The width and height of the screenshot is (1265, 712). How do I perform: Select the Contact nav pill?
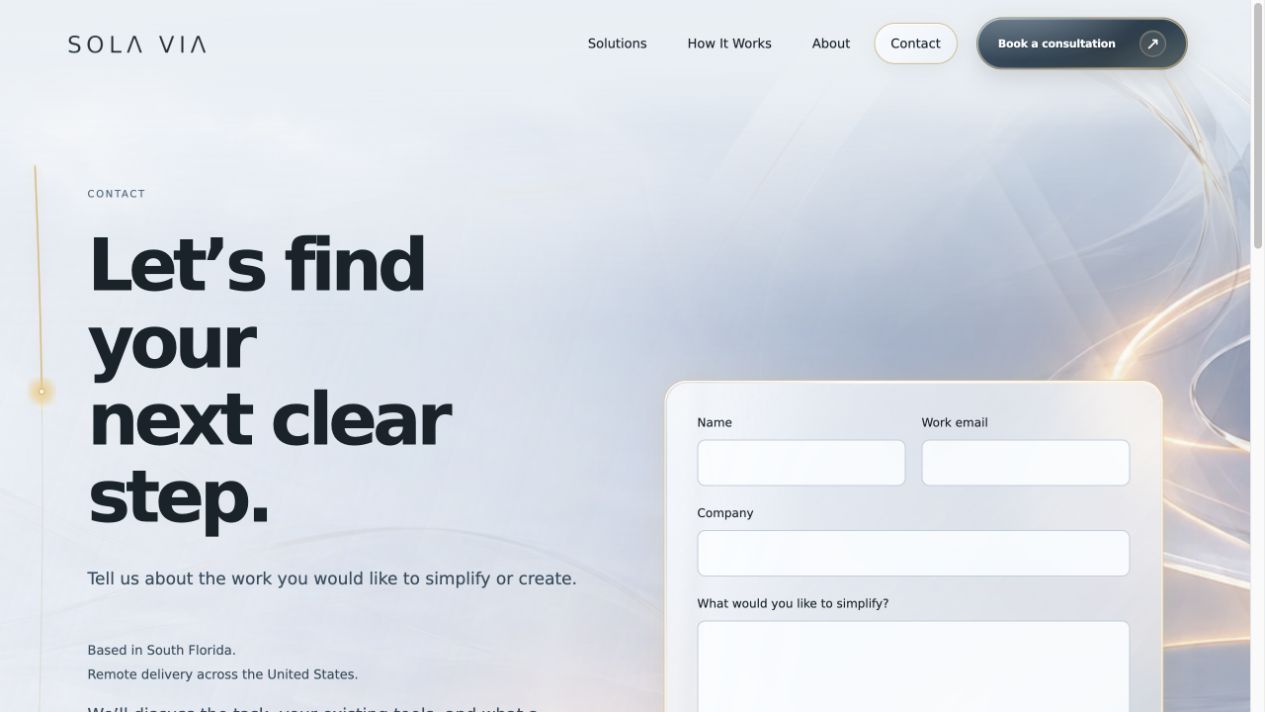point(915,44)
